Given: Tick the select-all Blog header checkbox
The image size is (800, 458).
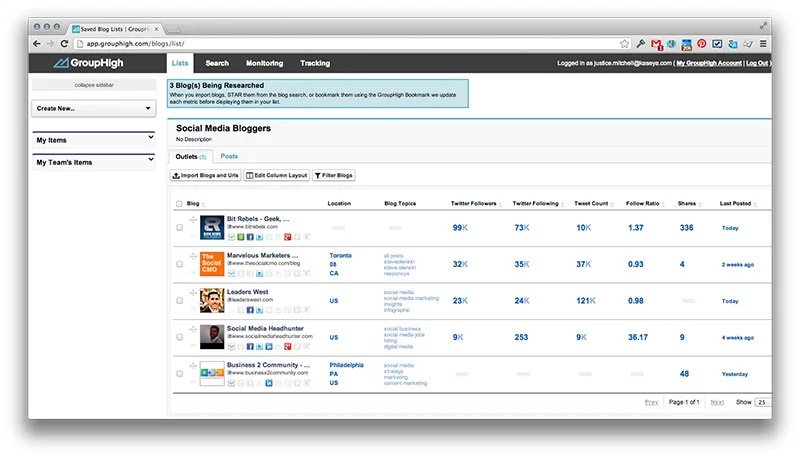Looking at the screenshot, I should coord(179,203).
